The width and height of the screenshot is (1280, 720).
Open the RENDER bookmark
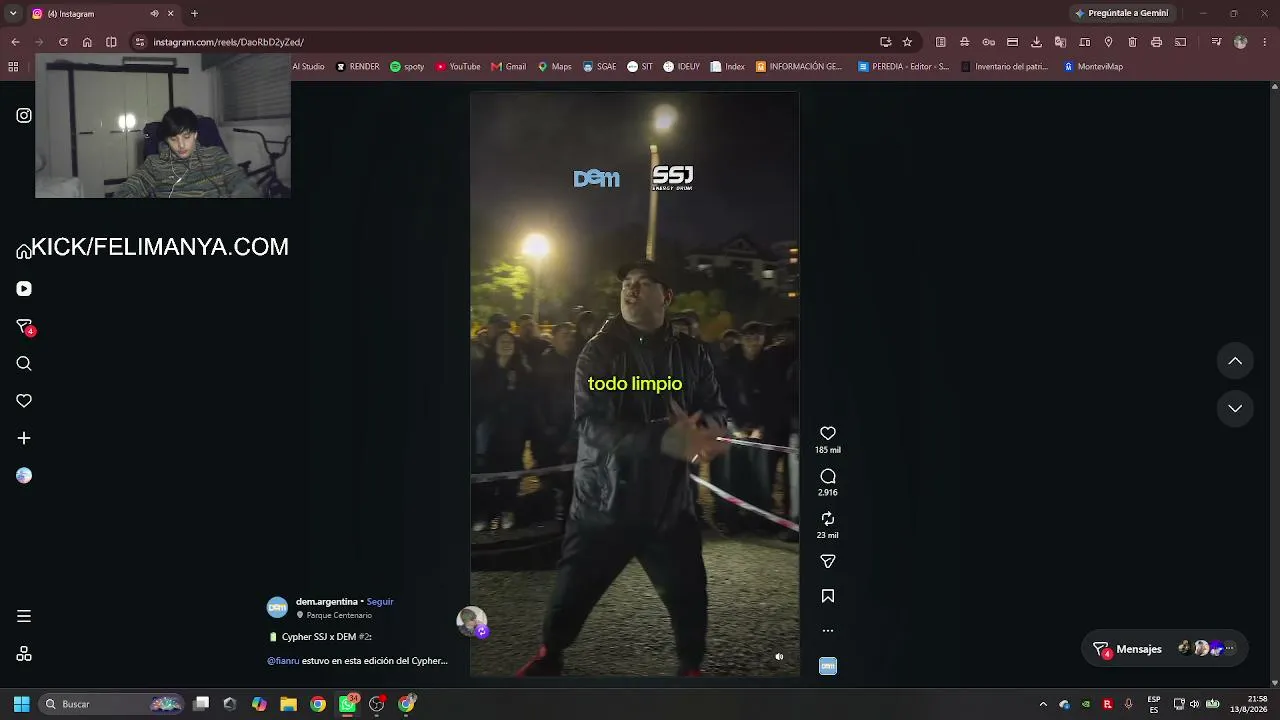358,67
